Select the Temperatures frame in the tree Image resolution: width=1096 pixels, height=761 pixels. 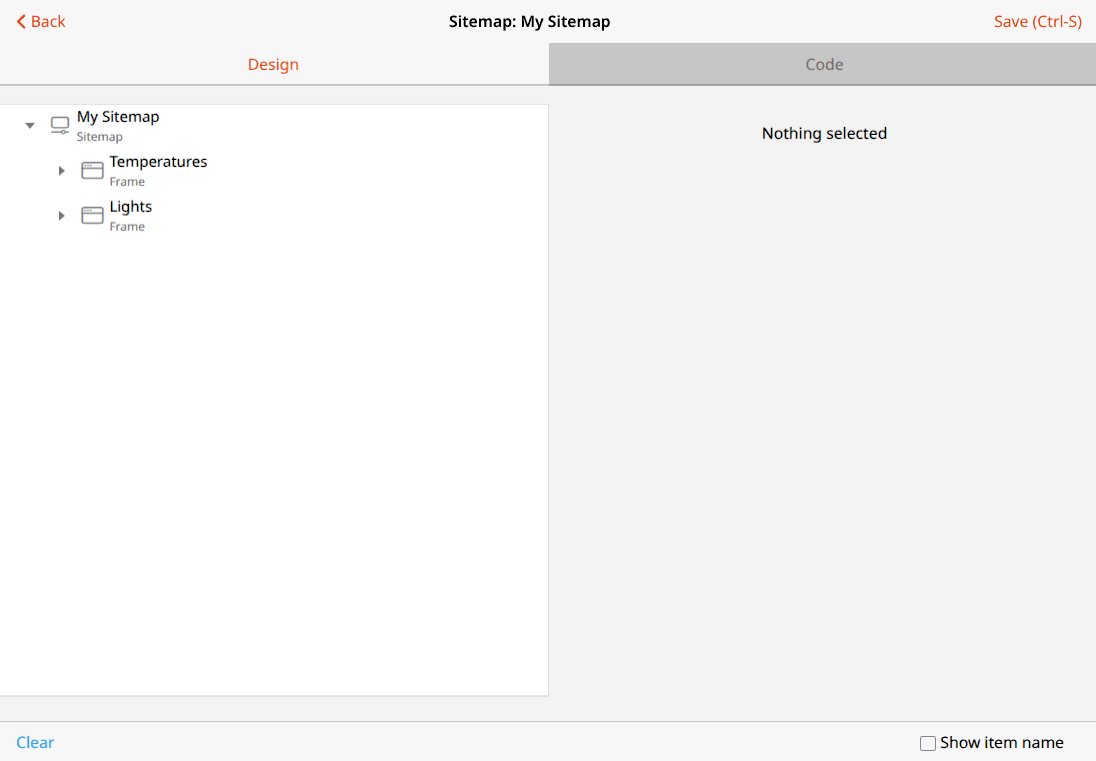[x=157, y=161]
